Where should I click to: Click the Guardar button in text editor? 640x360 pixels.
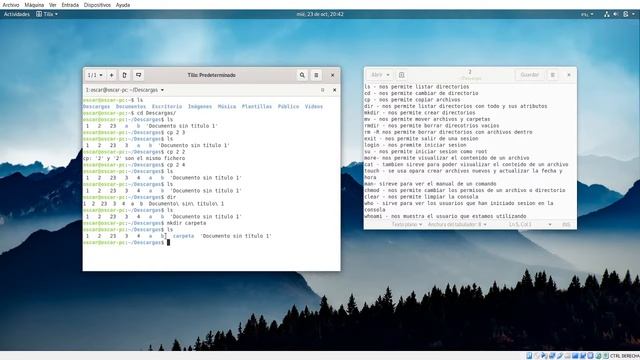[x=529, y=75]
